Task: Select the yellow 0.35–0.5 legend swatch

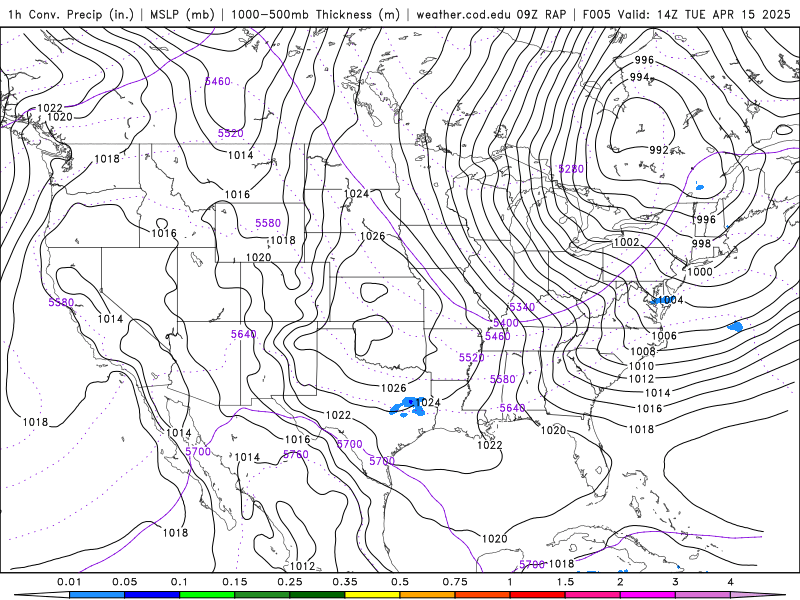Action: [372, 595]
